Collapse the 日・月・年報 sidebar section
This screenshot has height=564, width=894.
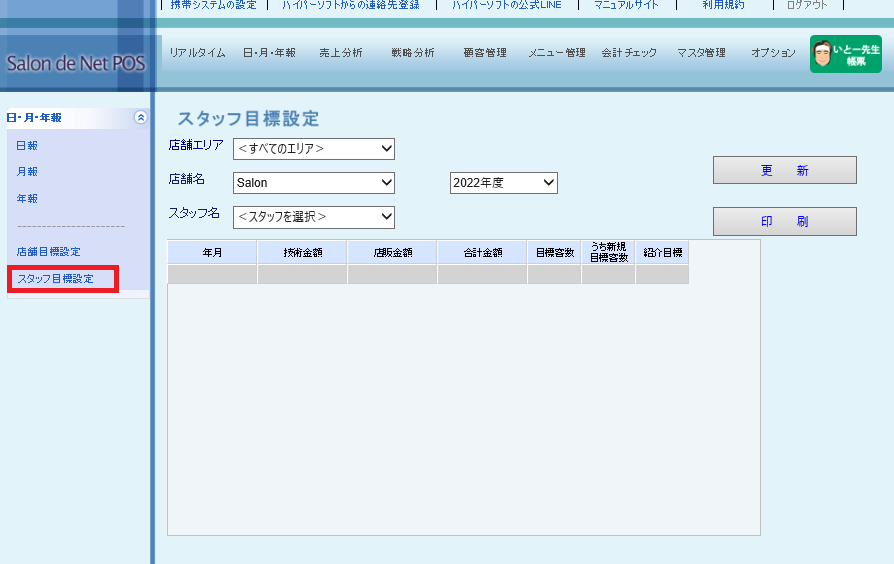(x=141, y=118)
